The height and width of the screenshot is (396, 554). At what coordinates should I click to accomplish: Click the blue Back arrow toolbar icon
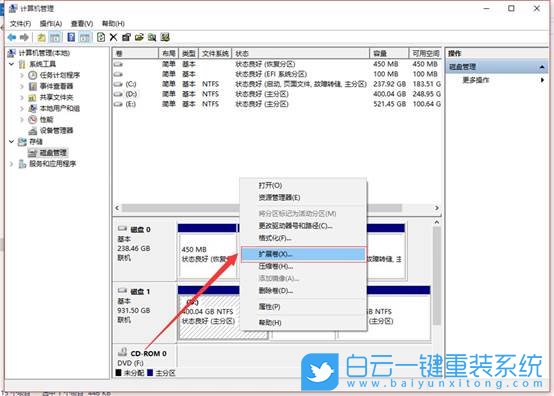pyautogui.click(x=12, y=37)
